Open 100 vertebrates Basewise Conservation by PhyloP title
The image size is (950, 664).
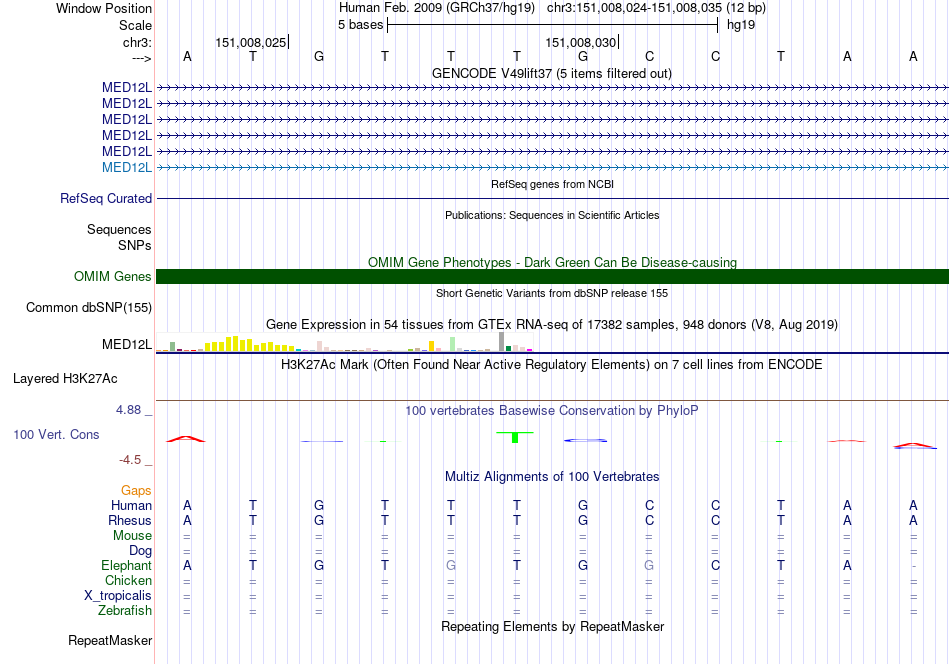click(x=552, y=411)
